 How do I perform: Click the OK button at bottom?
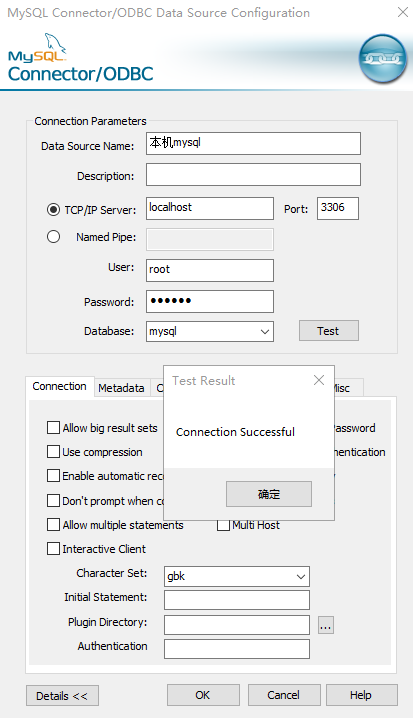coord(203,695)
